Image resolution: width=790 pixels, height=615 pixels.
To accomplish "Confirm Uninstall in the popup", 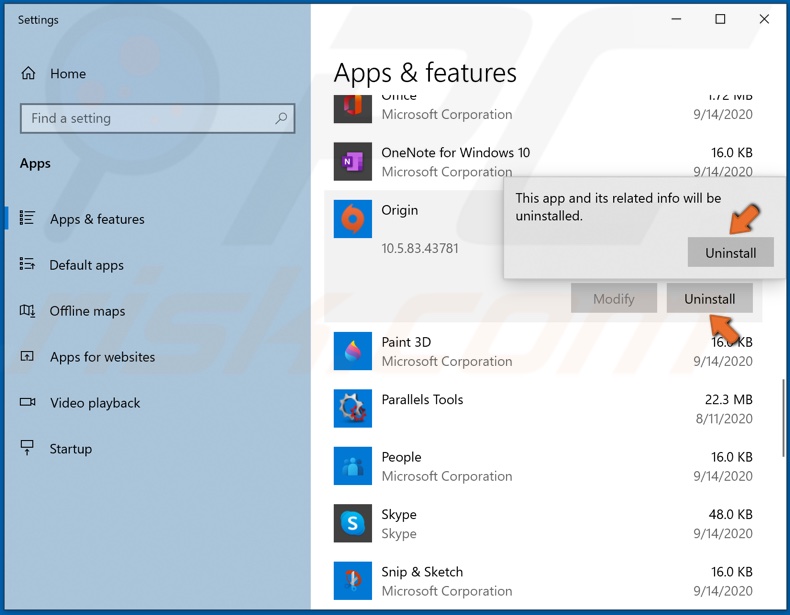I will pos(731,252).
